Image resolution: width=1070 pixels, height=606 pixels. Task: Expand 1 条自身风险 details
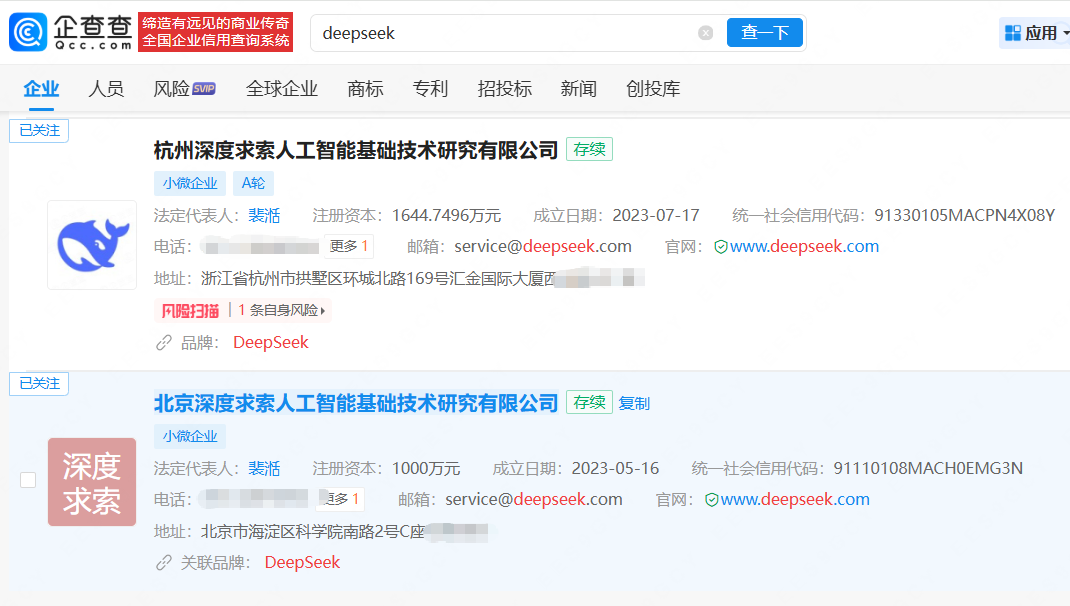281,311
